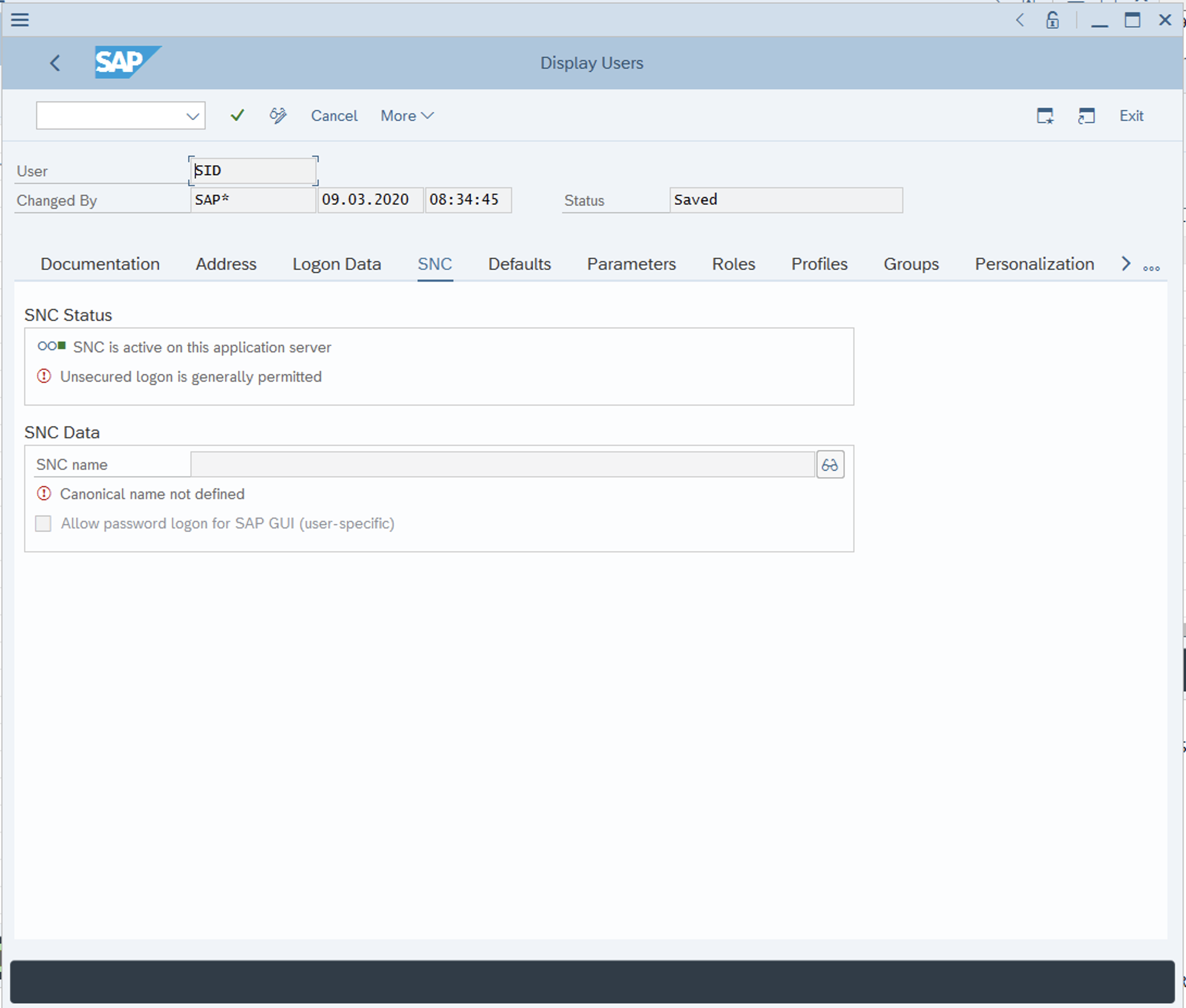Expand additional tabs using the chevron
Image resolution: width=1186 pixels, height=1008 pixels.
pyautogui.click(x=1126, y=262)
